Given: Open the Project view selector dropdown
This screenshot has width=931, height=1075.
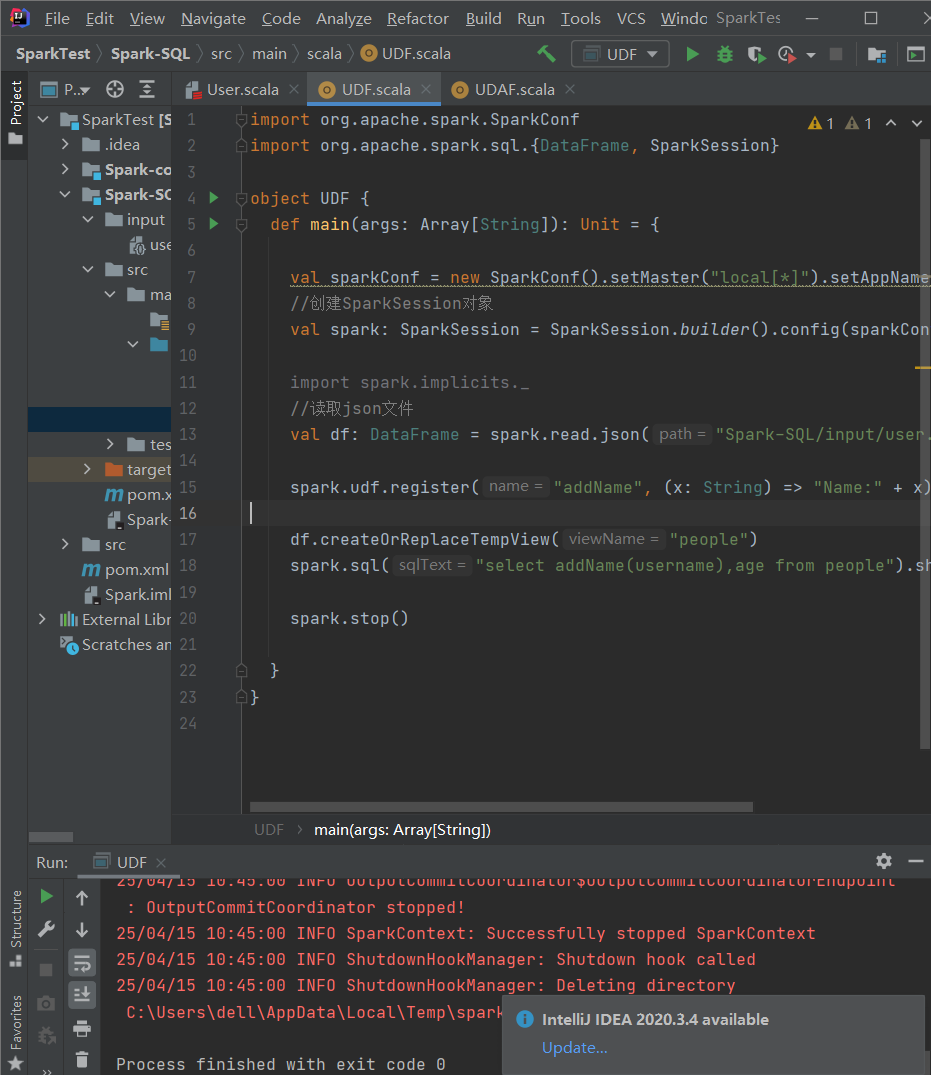Looking at the screenshot, I should click(66, 89).
